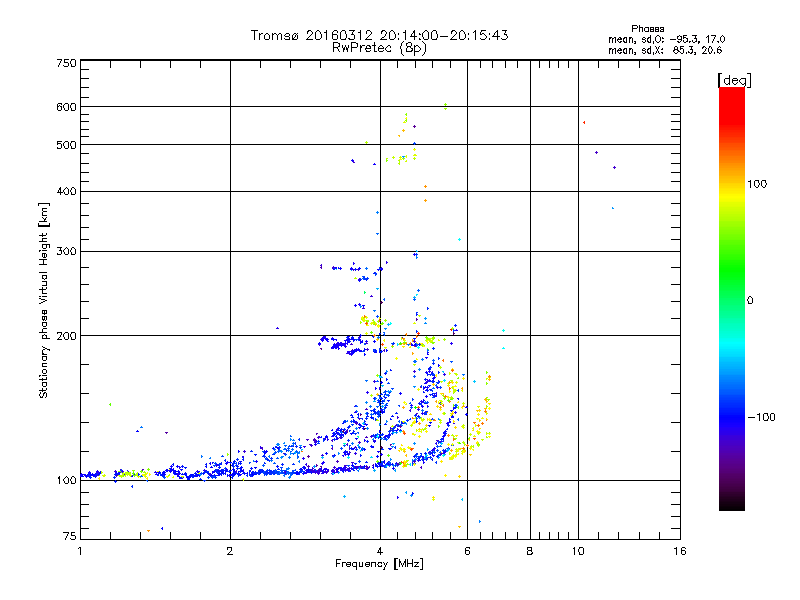Click the cyan data point near 7 MHz, 200 km
This screenshot has width=800, height=600.
tap(504, 331)
